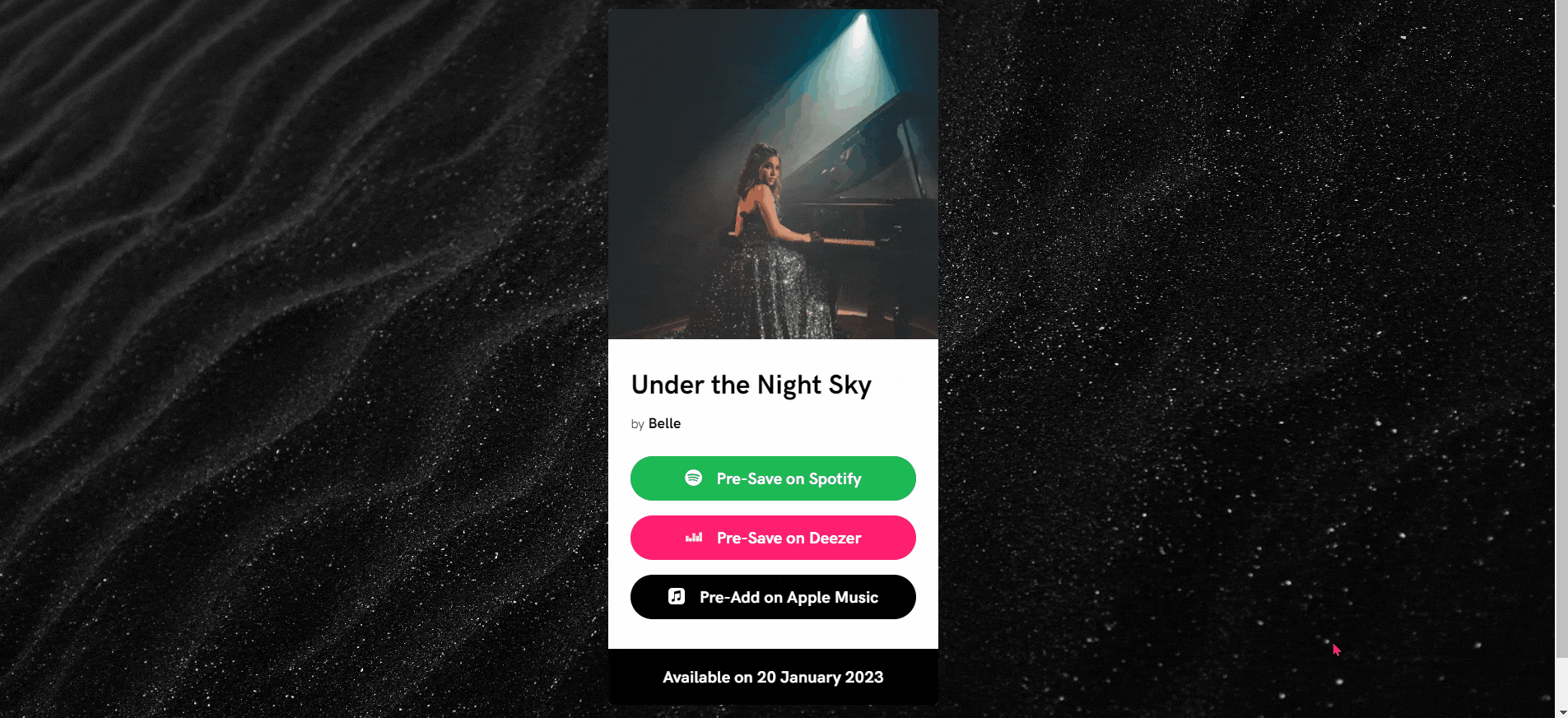Select the Pre-Save on Spotify text
Viewport: 1568px width, 718px height.
point(789,478)
